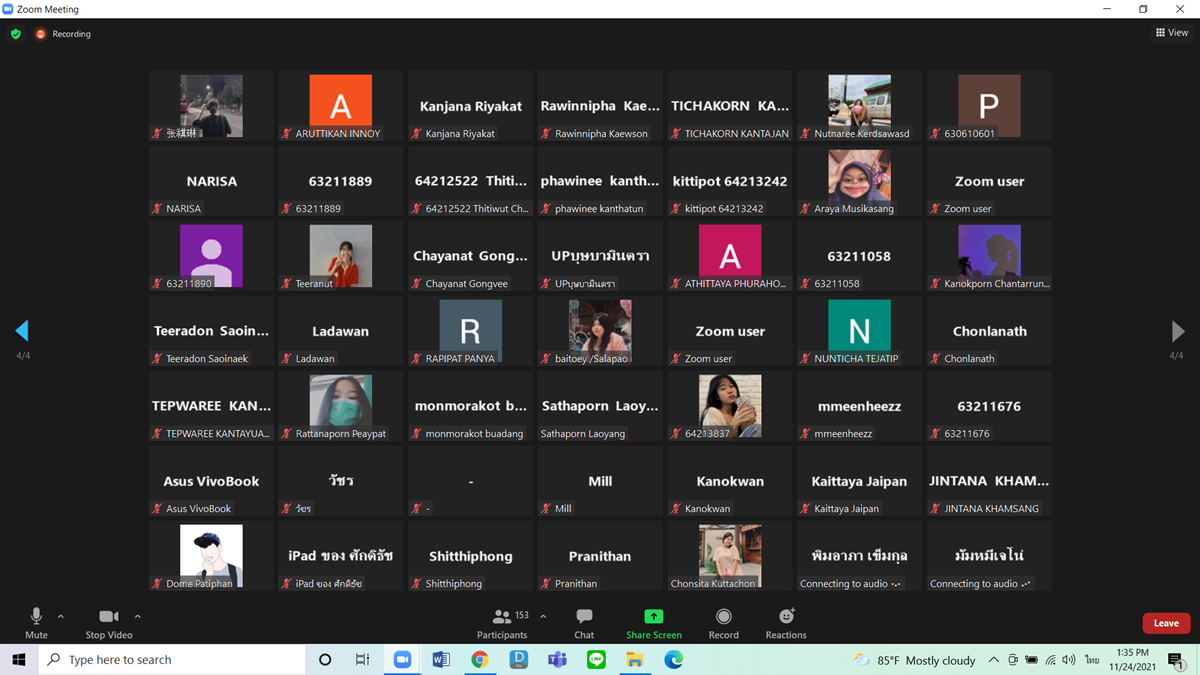Open Microsoft Word from the taskbar
1200x675 pixels.
(441, 660)
